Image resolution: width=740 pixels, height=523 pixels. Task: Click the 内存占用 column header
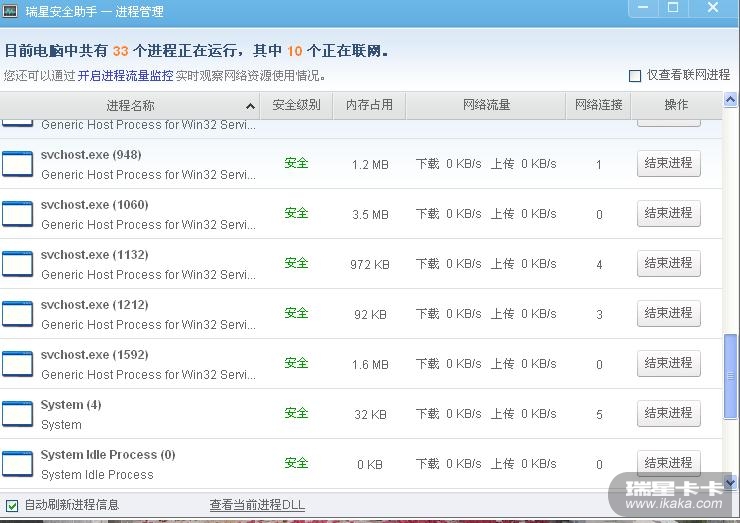coord(369,105)
